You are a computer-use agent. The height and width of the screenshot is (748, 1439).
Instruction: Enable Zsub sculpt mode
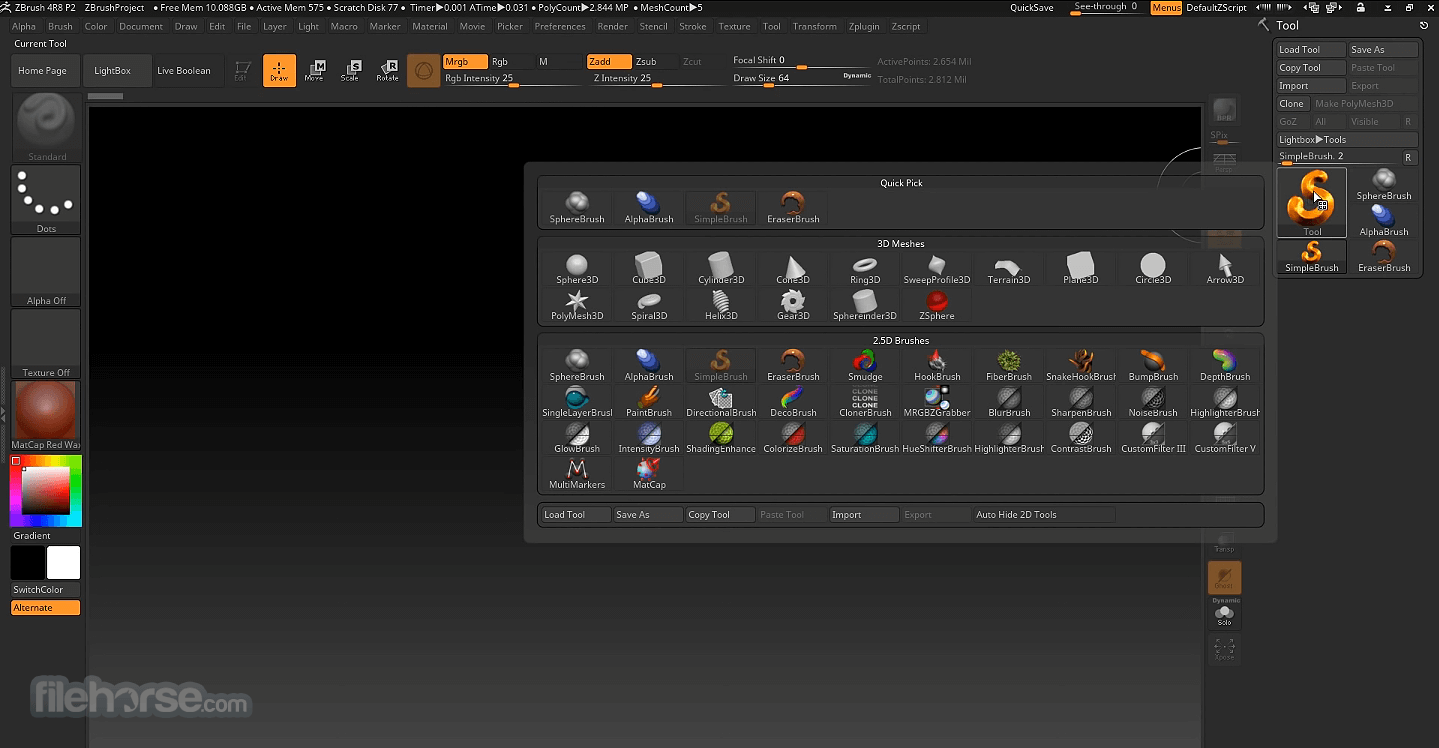(x=655, y=62)
